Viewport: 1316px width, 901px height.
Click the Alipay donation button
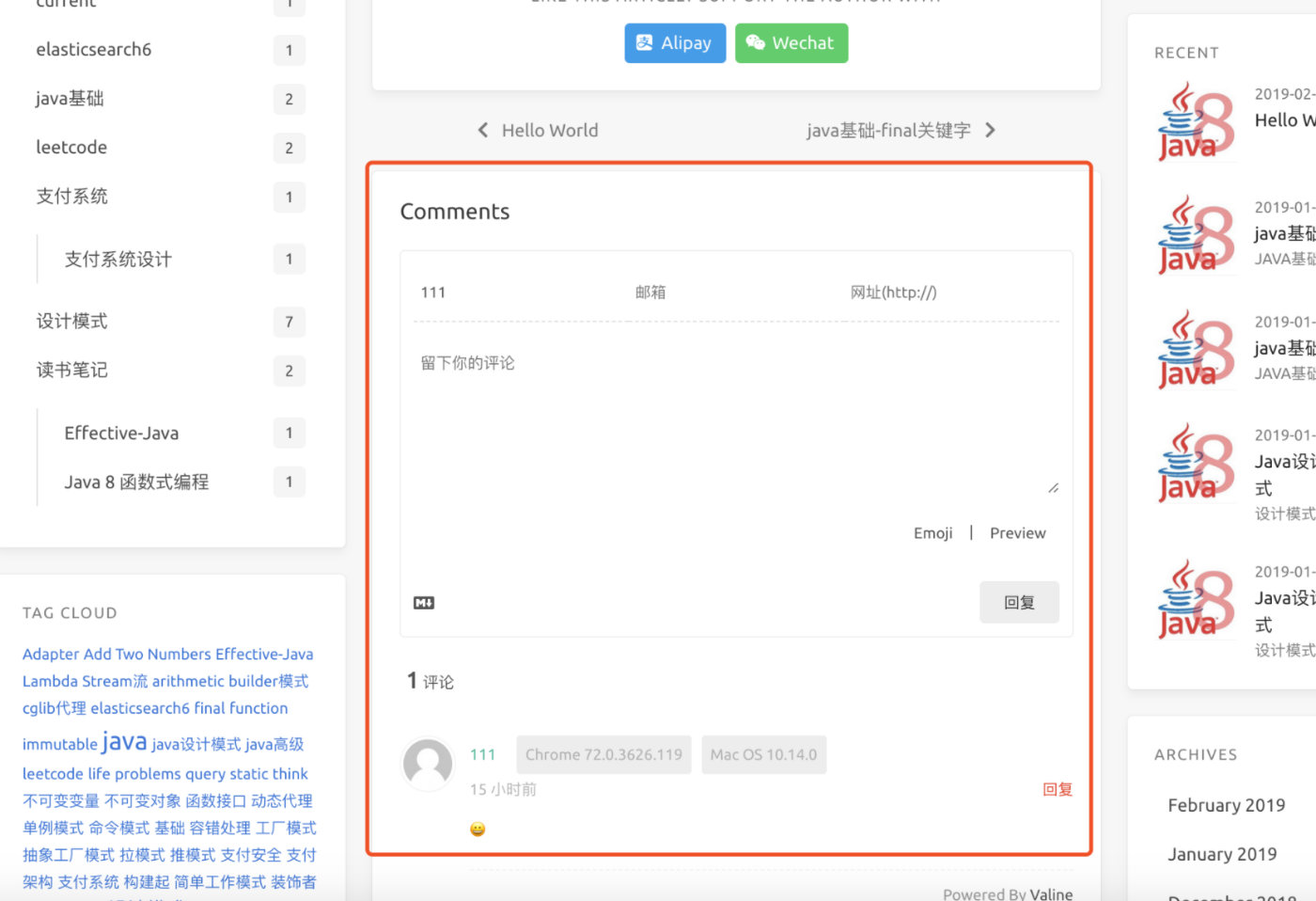675,43
